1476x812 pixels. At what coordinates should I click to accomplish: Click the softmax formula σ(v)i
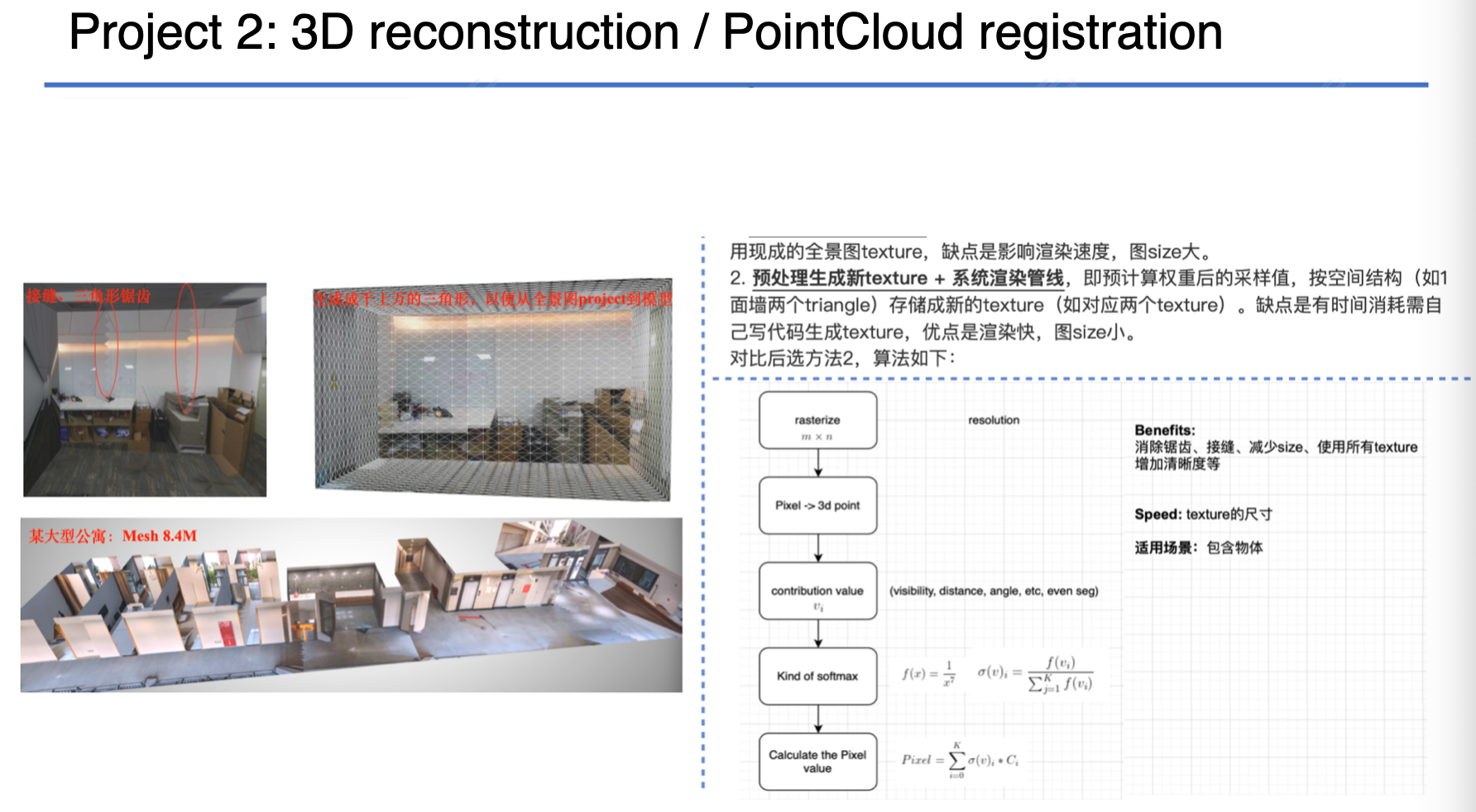click(x=1035, y=674)
